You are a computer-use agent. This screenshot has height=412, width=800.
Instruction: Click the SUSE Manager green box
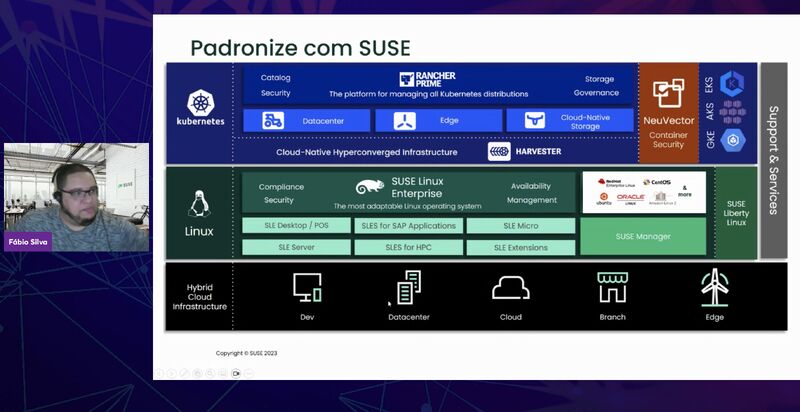[643, 237]
